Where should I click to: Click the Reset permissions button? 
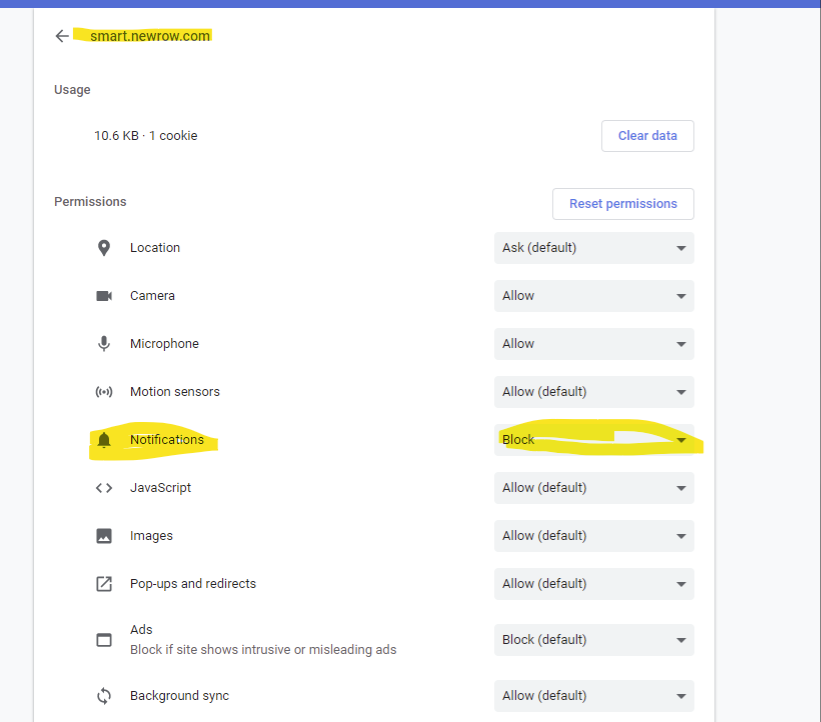coord(623,204)
